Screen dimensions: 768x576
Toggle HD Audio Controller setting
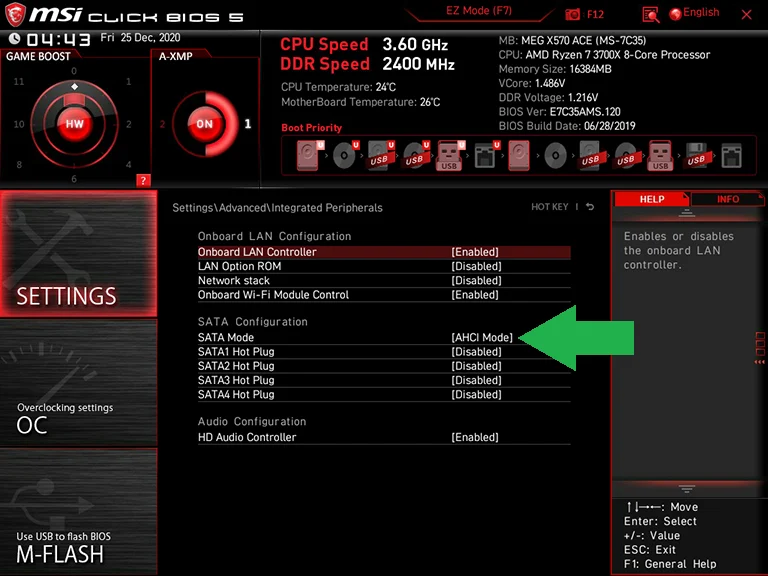pyautogui.click(x=384, y=437)
